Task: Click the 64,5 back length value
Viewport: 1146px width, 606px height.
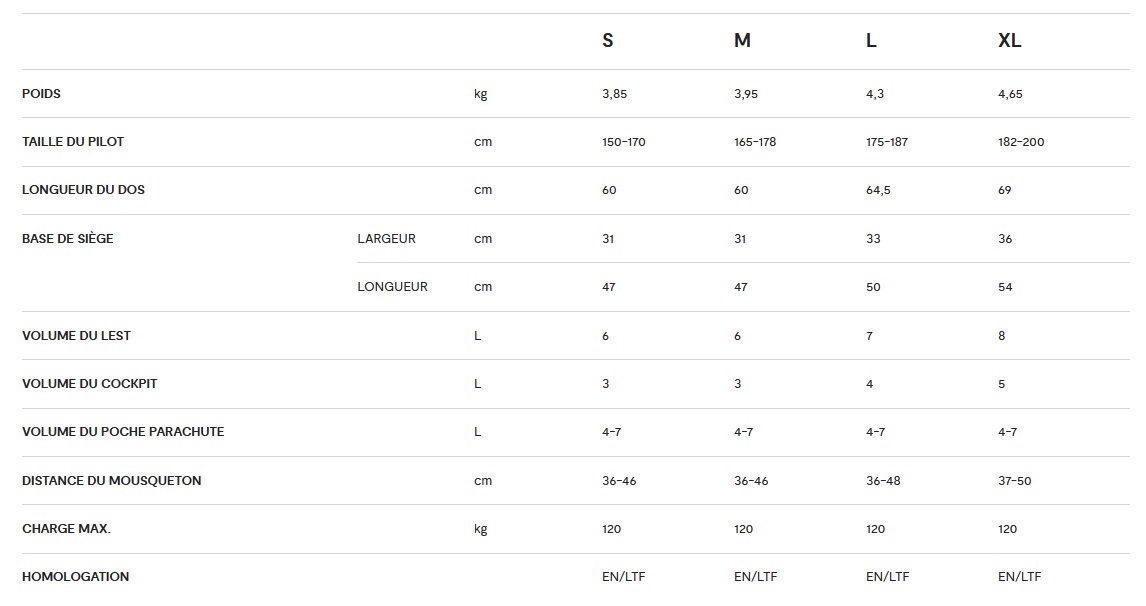Action: coord(878,190)
